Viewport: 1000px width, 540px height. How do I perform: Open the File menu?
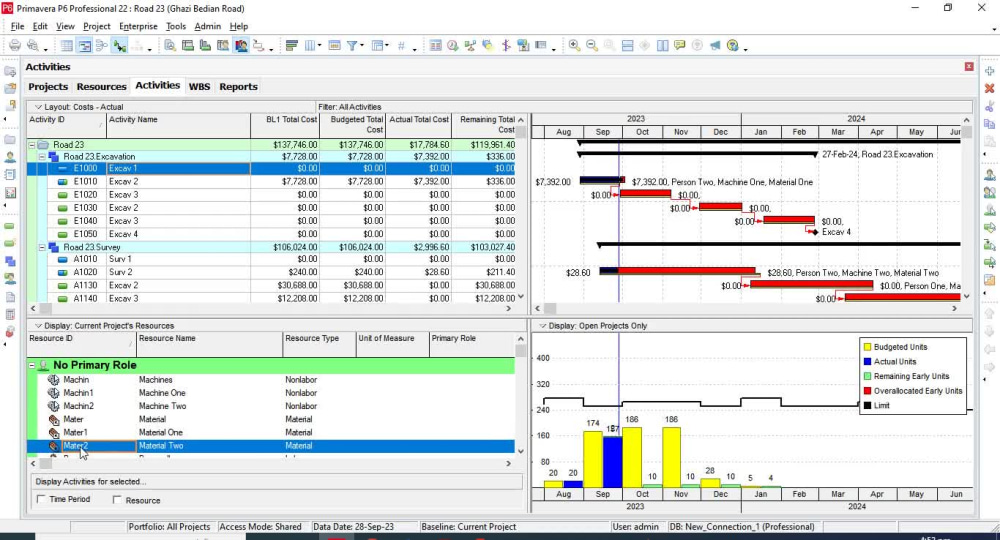point(17,26)
